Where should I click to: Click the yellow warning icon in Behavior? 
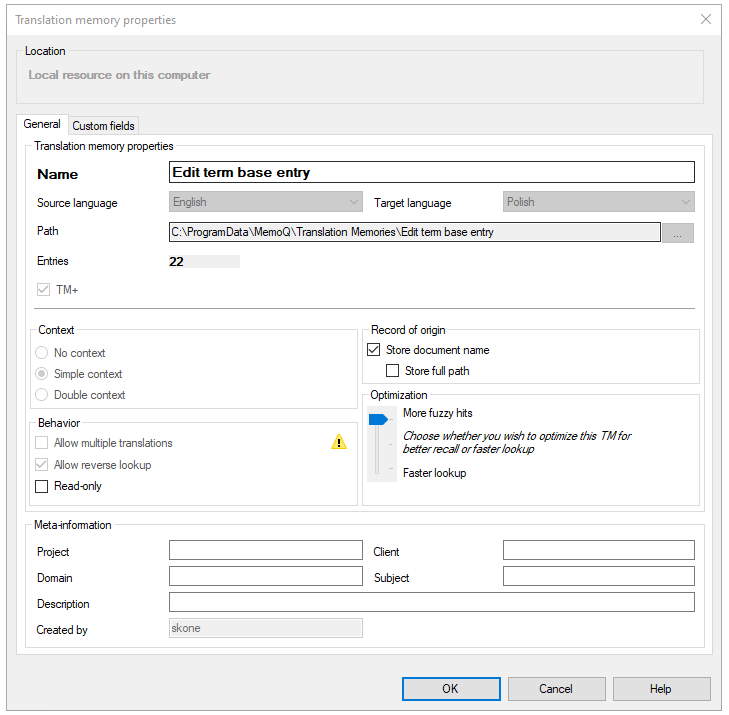click(x=339, y=443)
